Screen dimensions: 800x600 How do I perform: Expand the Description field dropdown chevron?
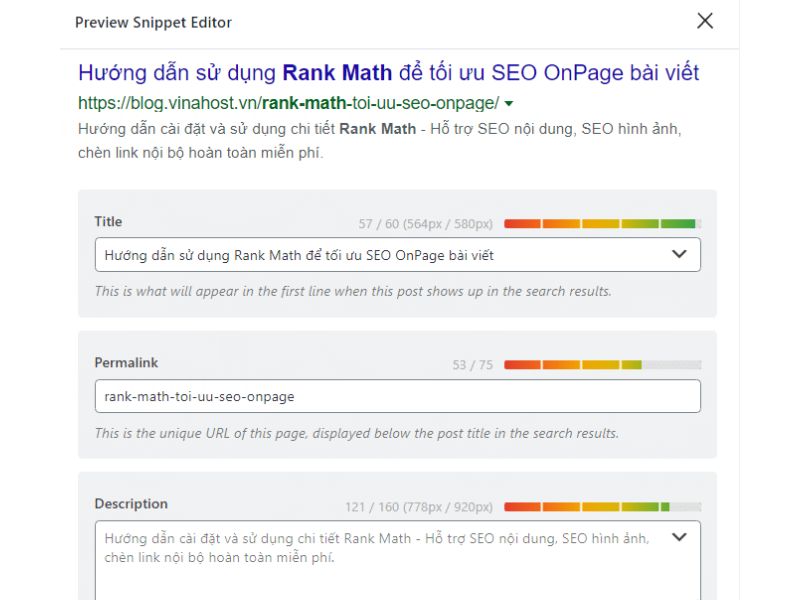coord(679,536)
